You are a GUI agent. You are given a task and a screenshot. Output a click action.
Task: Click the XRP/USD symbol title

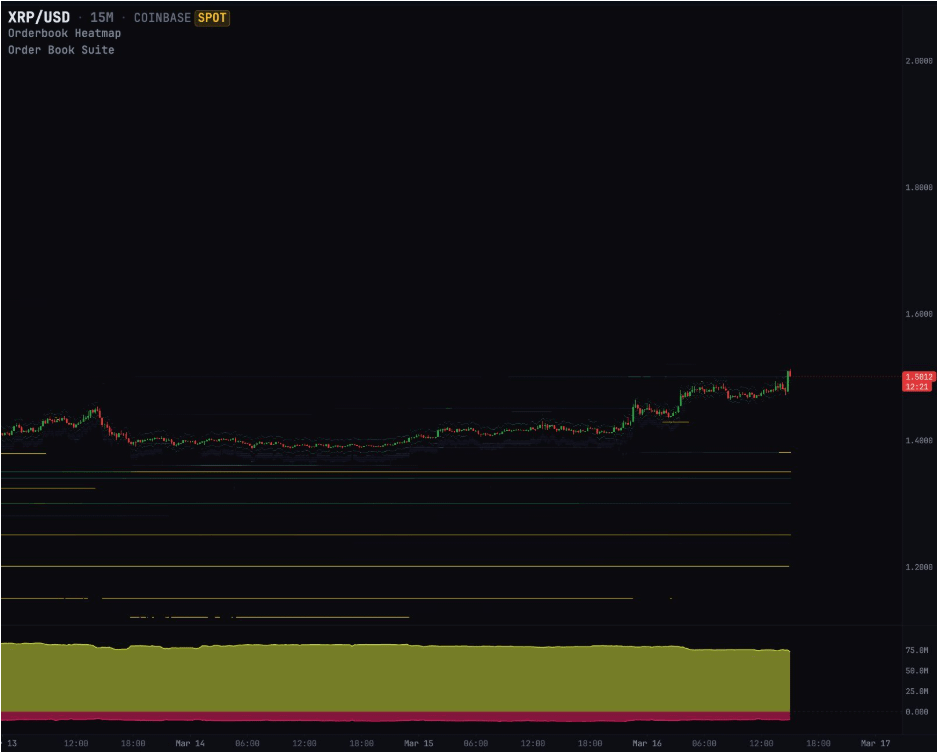pyautogui.click(x=39, y=17)
